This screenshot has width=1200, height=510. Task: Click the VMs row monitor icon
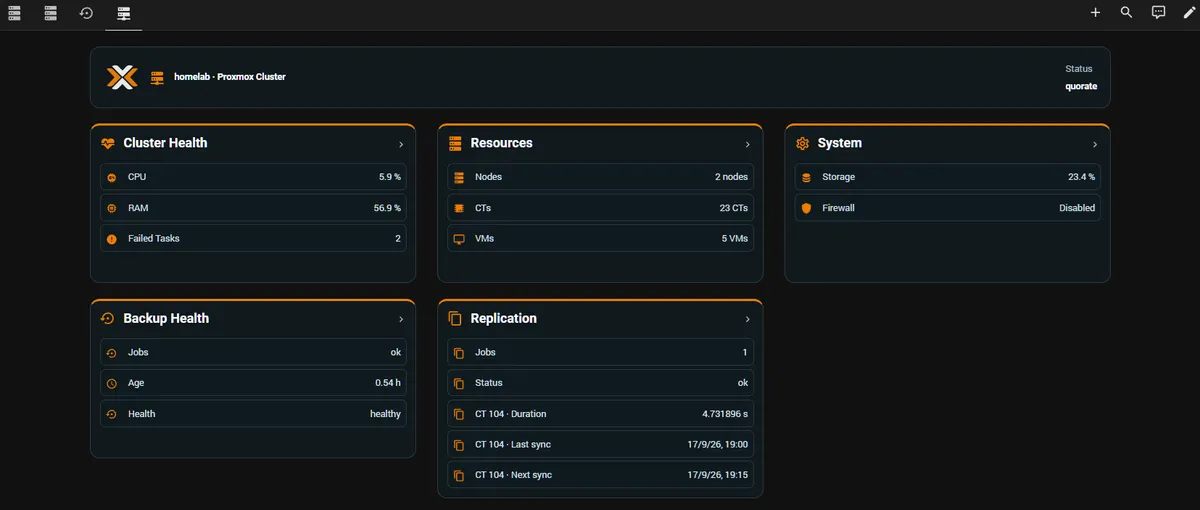click(x=459, y=239)
